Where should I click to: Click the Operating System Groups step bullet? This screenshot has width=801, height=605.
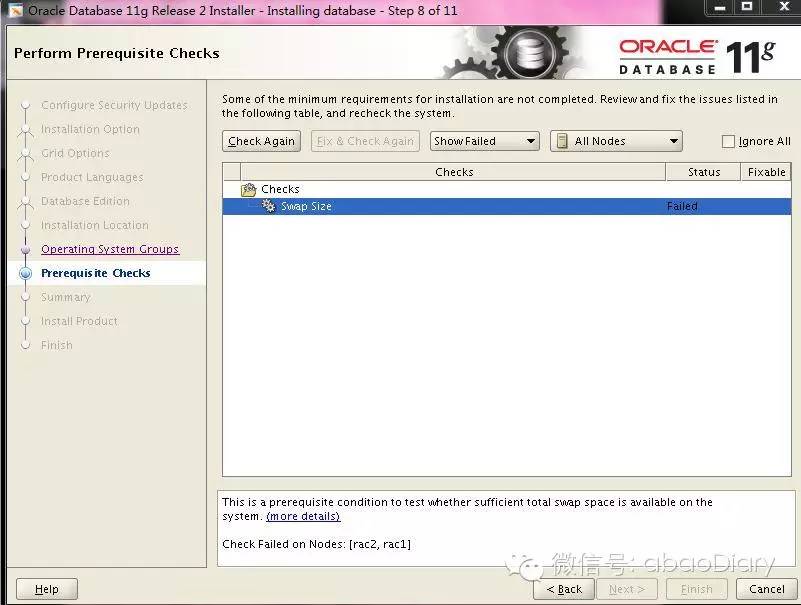point(26,250)
